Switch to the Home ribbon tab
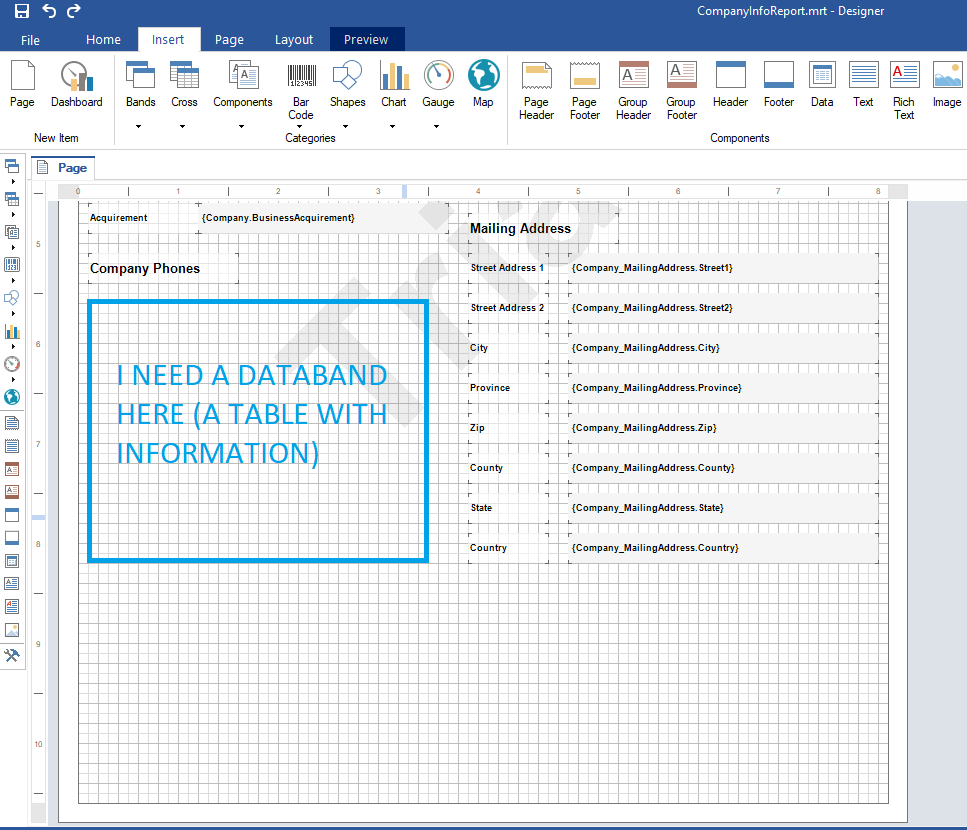The height and width of the screenshot is (830, 967). tap(104, 39)
